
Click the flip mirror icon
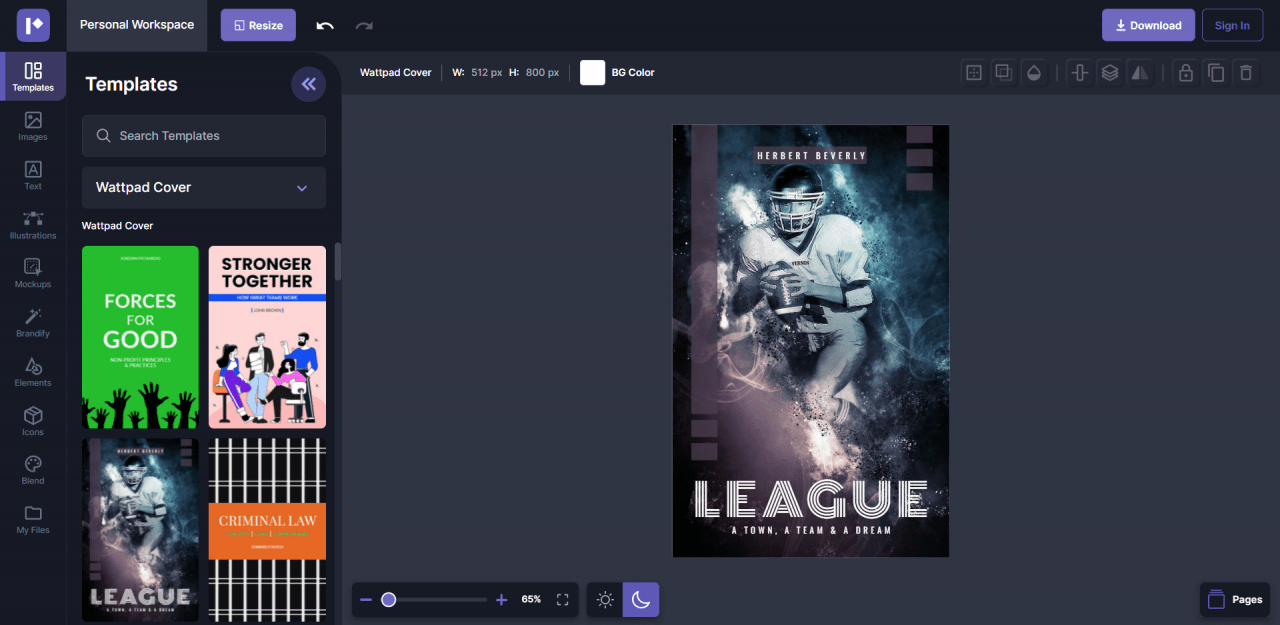1139,73
